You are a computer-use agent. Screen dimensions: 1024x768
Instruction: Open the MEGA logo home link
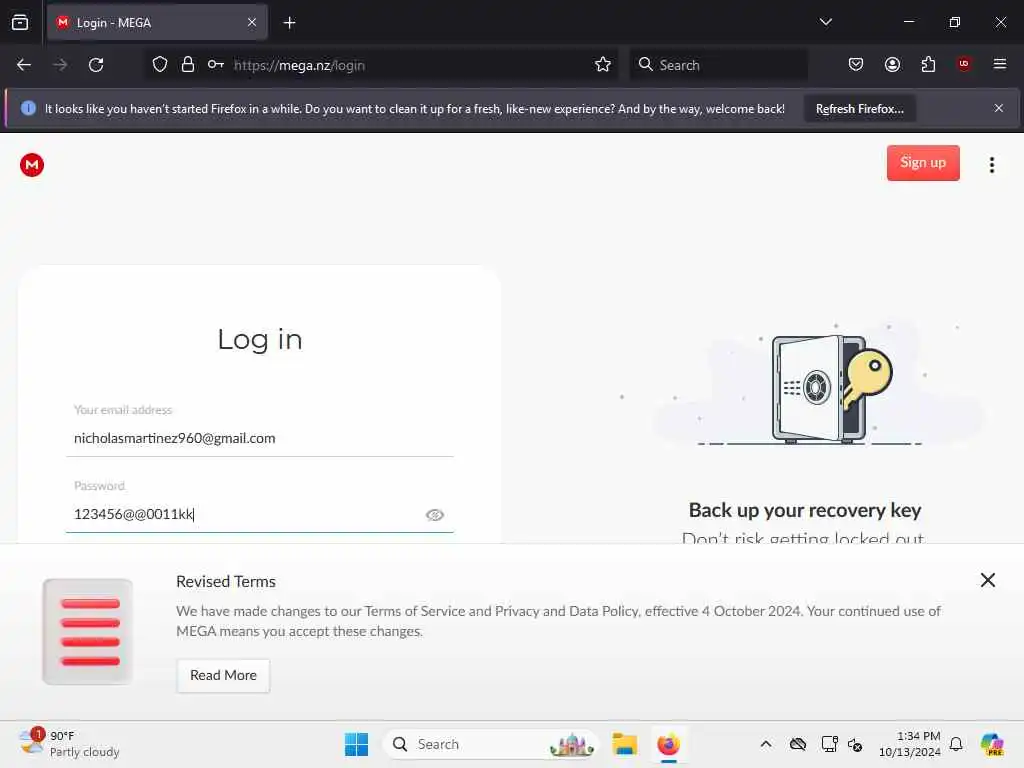click(32, 165)
